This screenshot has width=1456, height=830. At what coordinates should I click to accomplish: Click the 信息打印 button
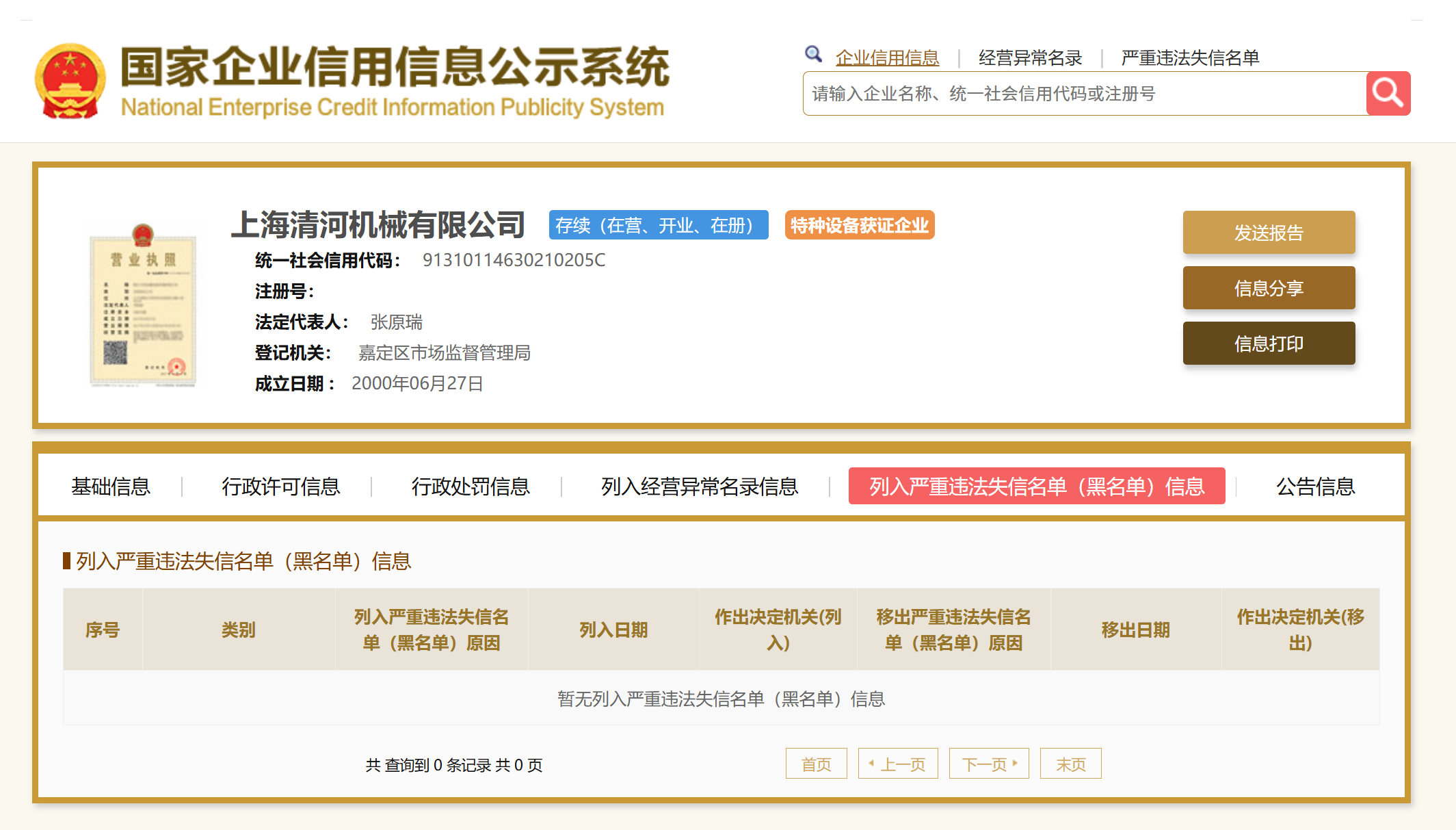click(x=1269, y=343)
